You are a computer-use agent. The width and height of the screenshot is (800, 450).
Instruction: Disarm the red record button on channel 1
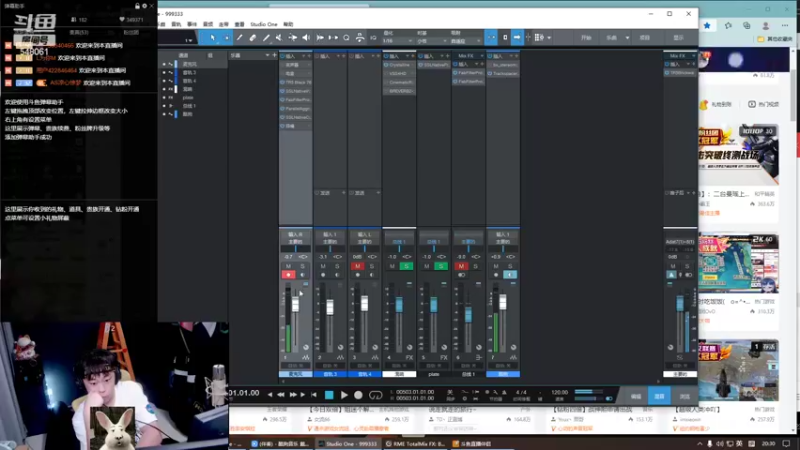tap(288, 275)
